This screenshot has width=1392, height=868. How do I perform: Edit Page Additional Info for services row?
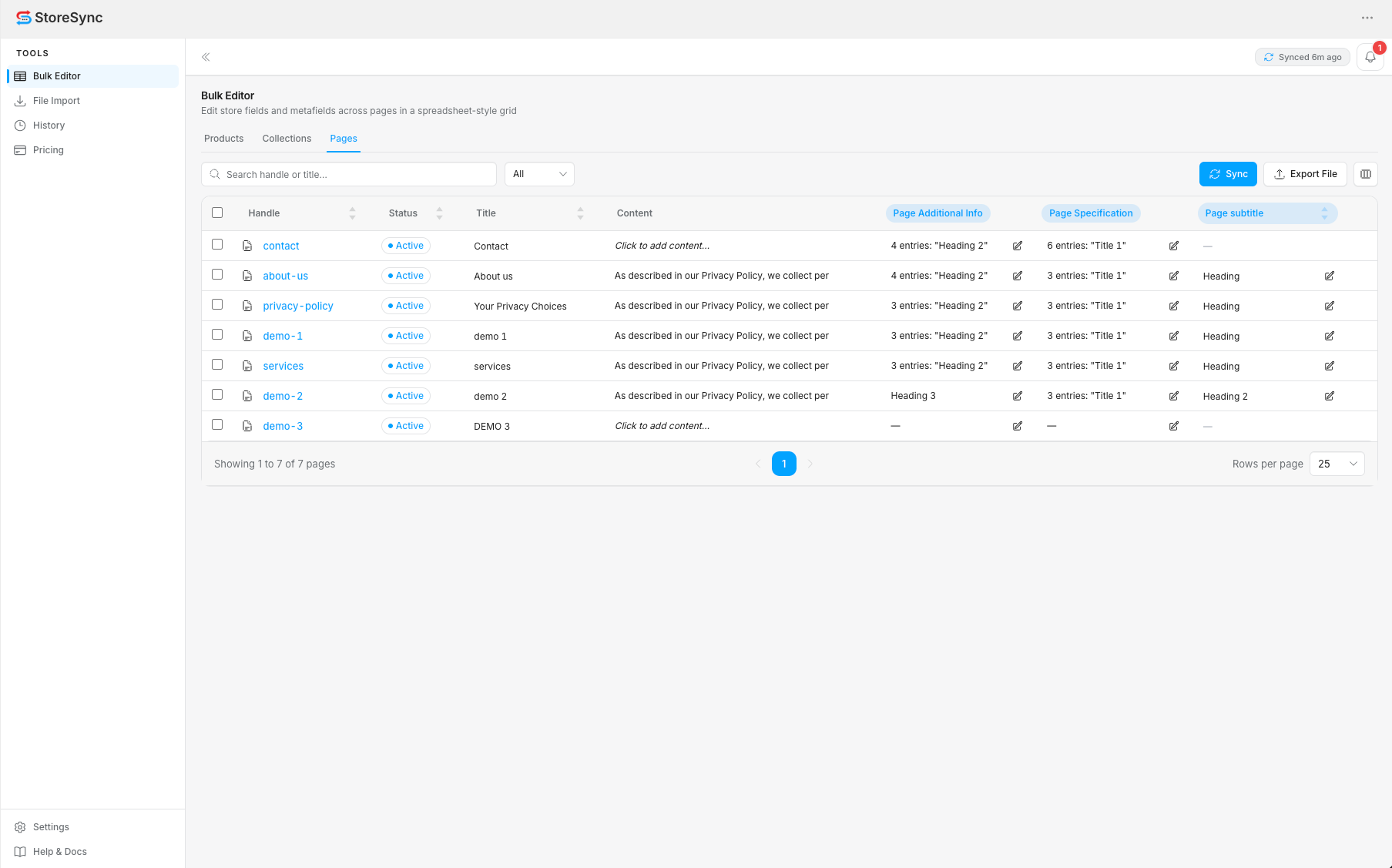(1018, 366)
